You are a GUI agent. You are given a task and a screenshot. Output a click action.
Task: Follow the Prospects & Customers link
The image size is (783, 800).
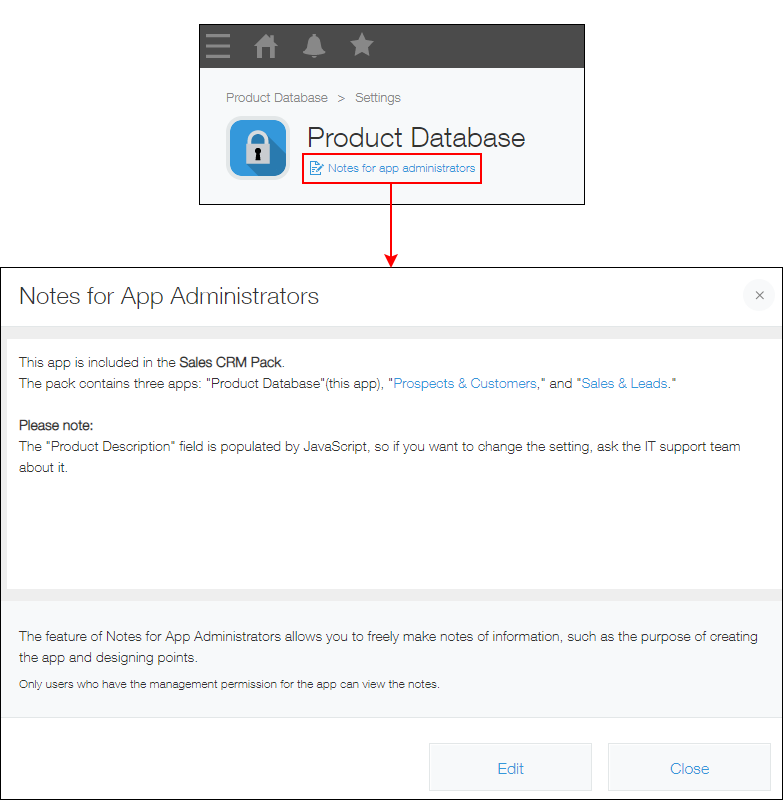tap(465, 383)
